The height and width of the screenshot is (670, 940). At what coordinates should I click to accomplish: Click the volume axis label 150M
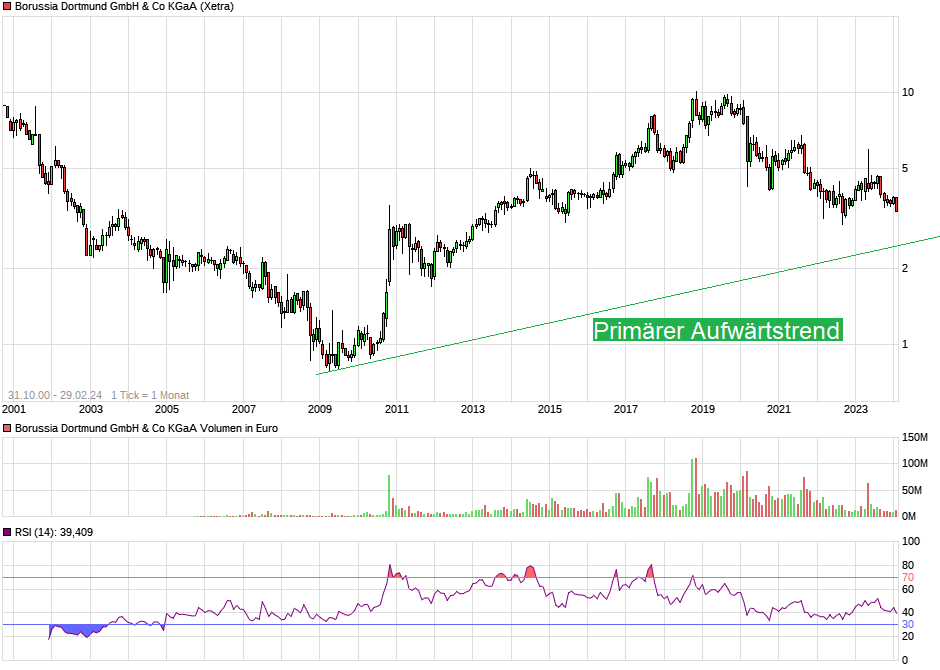coord(915,437)
